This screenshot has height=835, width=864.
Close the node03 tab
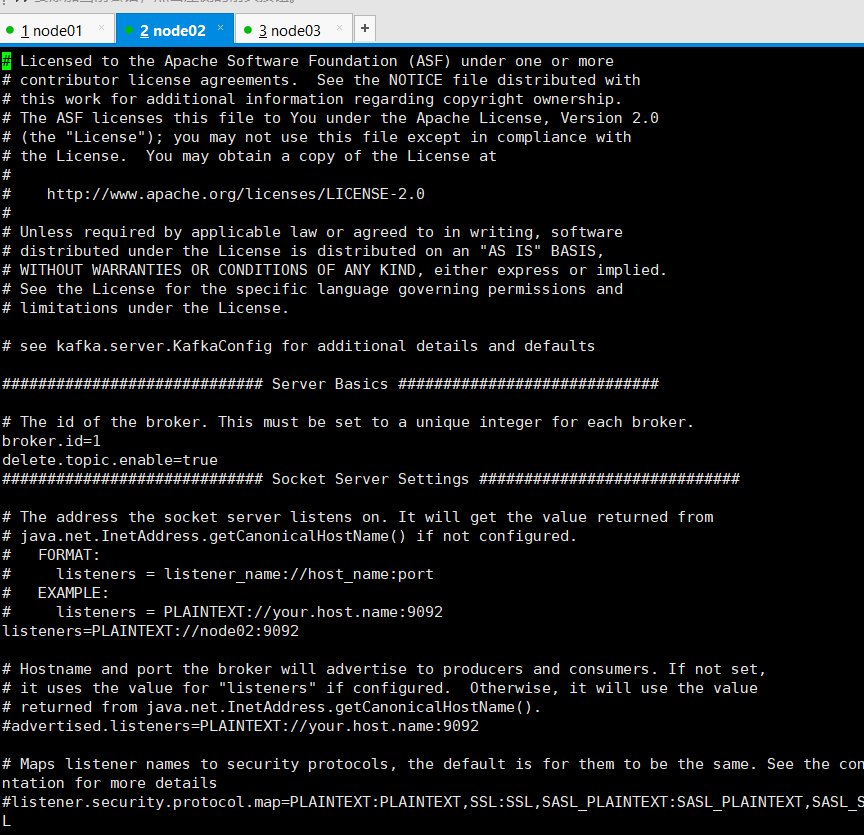[x=339, y=28]
